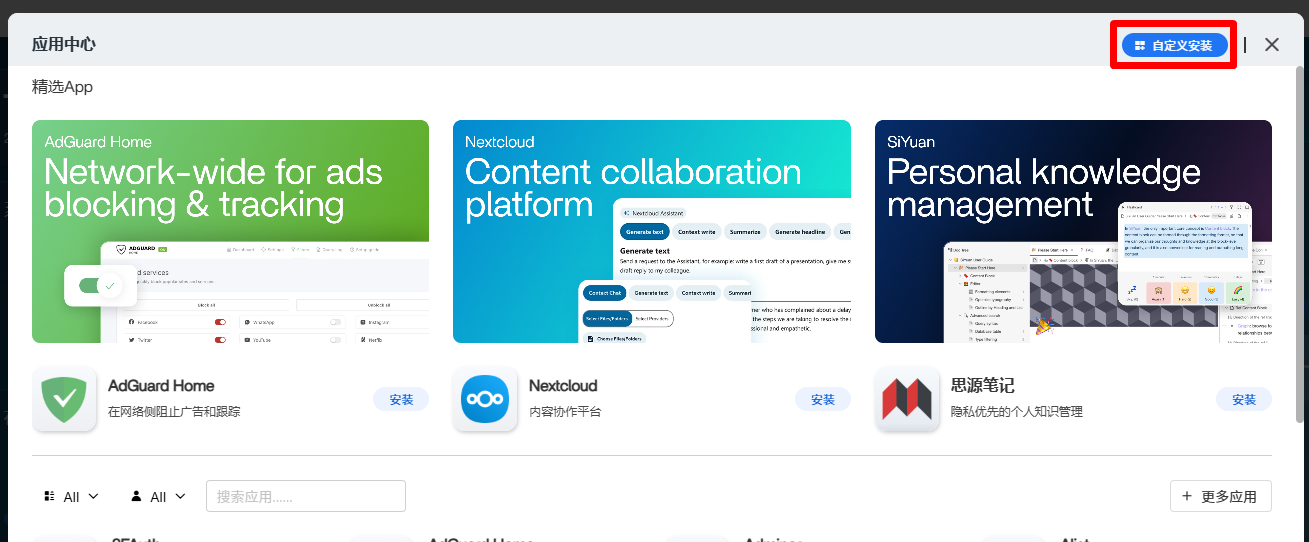Image resolution: width=1309 pixels, height=542 pixels.
Task: Open the category All dropdown filter
Action: click(x=72, y=496)
